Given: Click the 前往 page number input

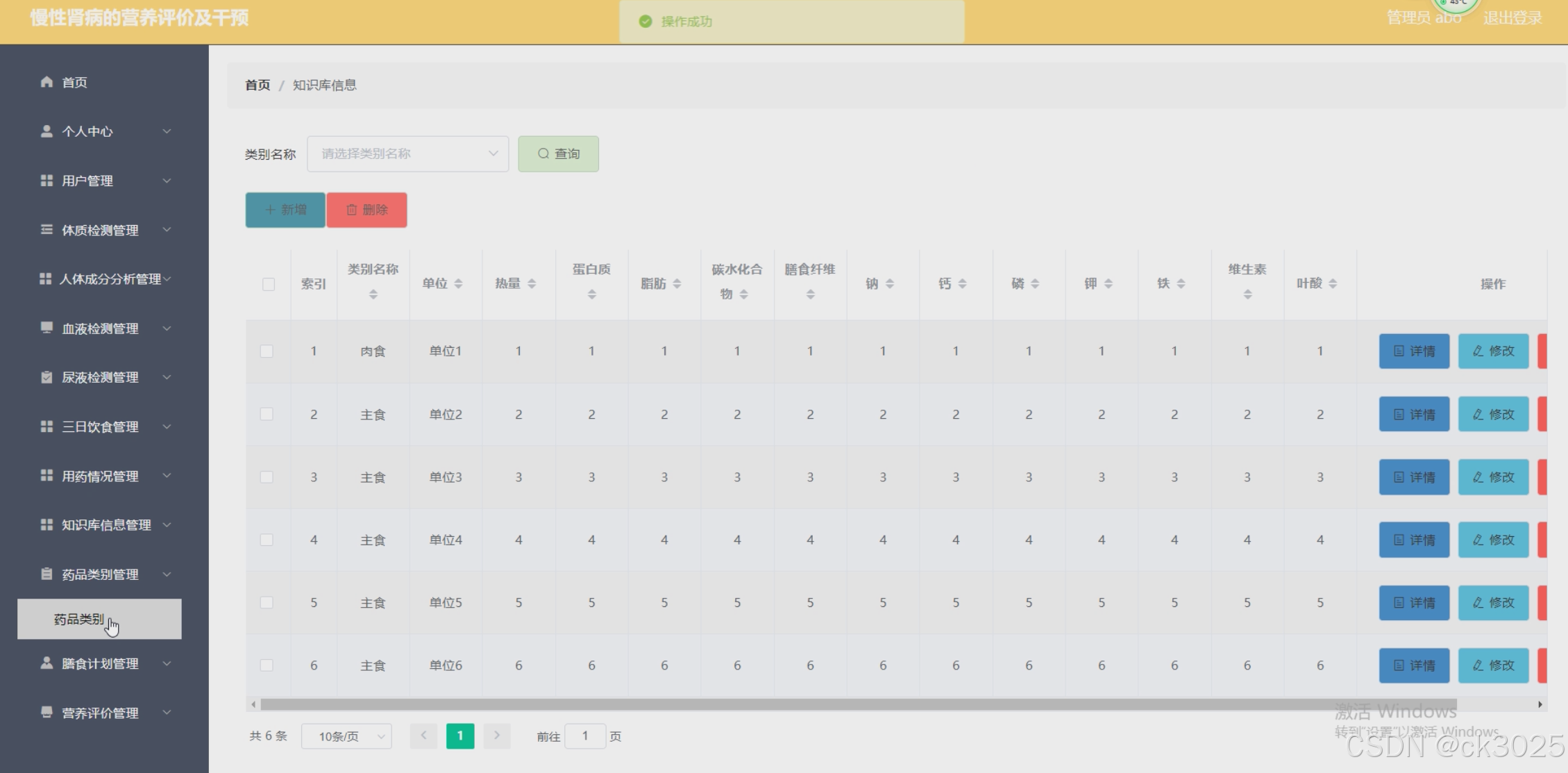Looking at the screenshot, I should click(x=585, y=736).
